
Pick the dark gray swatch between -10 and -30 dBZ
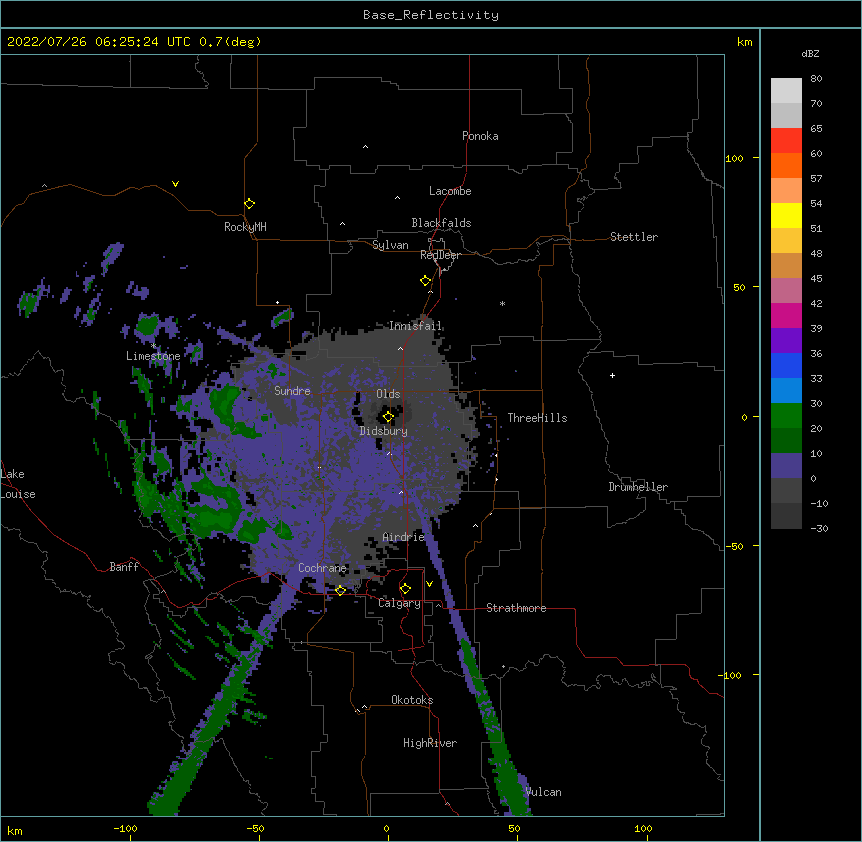pyautogui.click(x=786, y=516)
